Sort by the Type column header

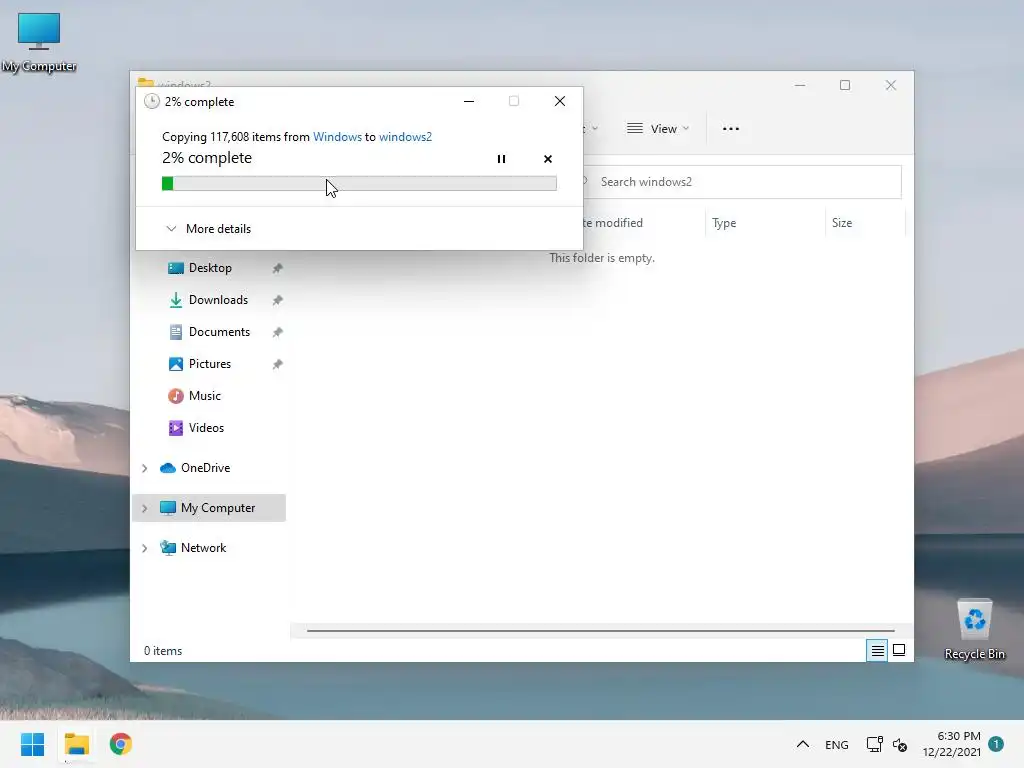pyautogui.click(x=724, y=223)
